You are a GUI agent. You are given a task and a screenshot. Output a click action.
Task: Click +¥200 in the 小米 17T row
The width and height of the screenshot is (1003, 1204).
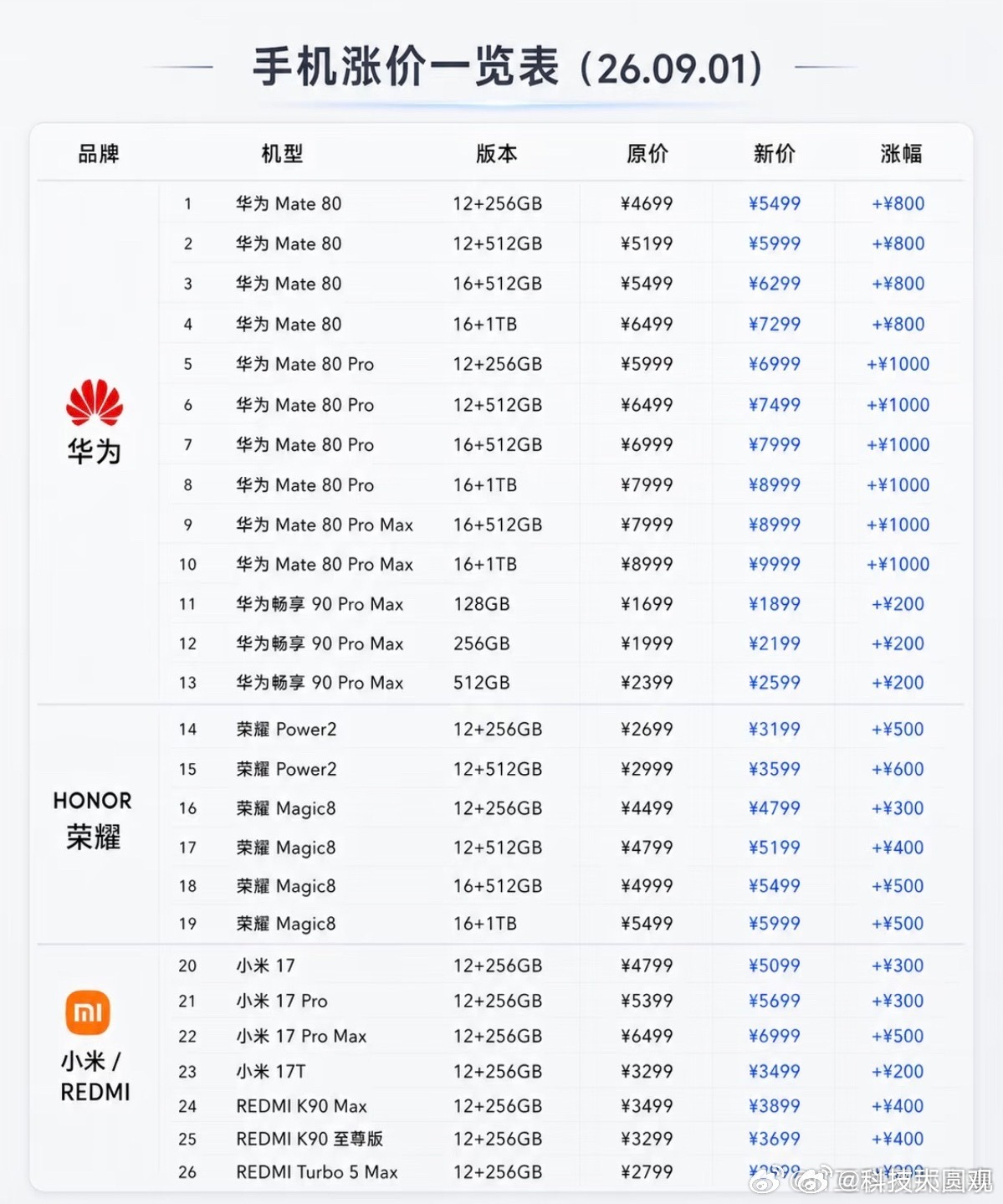tap(898, 1071)
